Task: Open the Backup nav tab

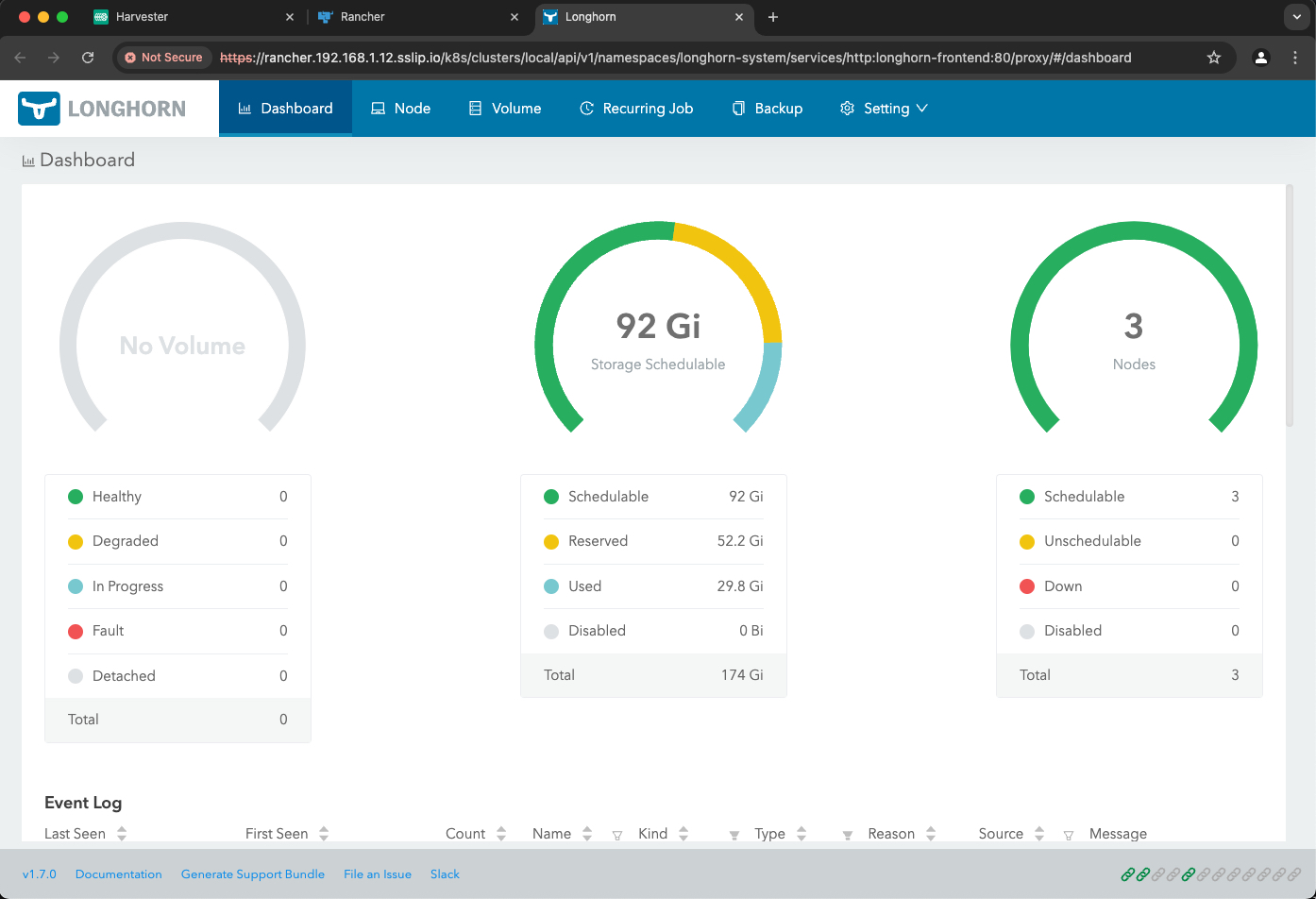Action: coord(767,109)
